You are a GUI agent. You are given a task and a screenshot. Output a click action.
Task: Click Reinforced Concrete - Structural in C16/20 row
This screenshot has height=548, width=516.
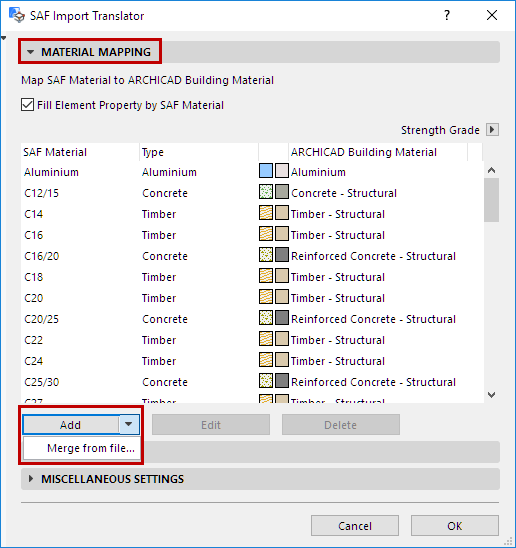point(373,256)
